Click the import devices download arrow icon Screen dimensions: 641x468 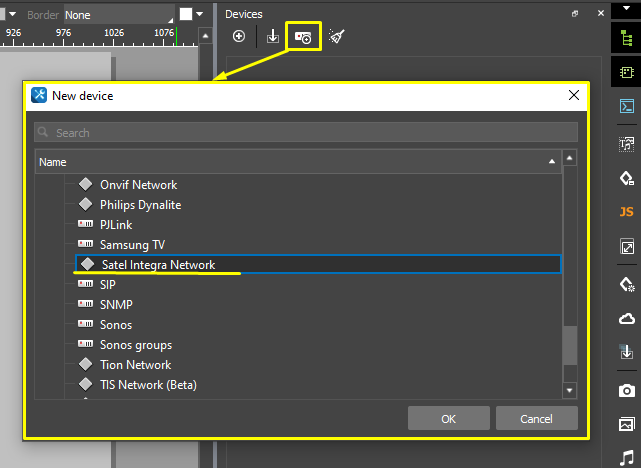pyautogui.click(x=272, y=37)
